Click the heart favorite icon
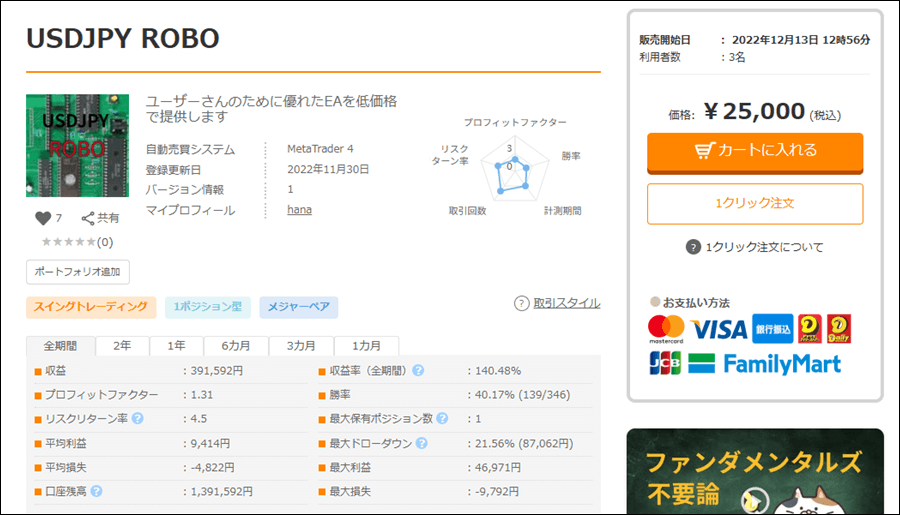 tap(42, 218)
